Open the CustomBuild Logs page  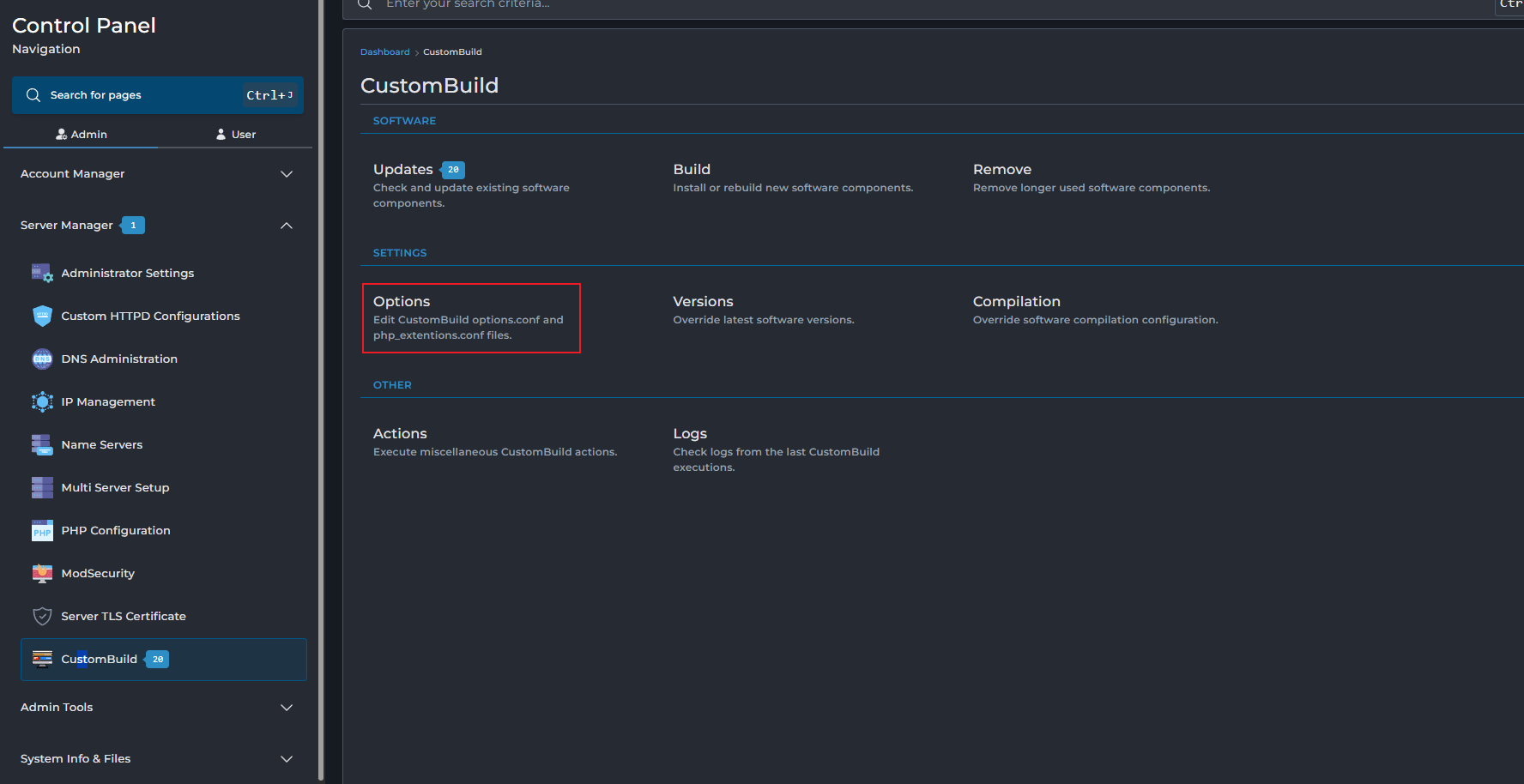[x=690, y=434]
